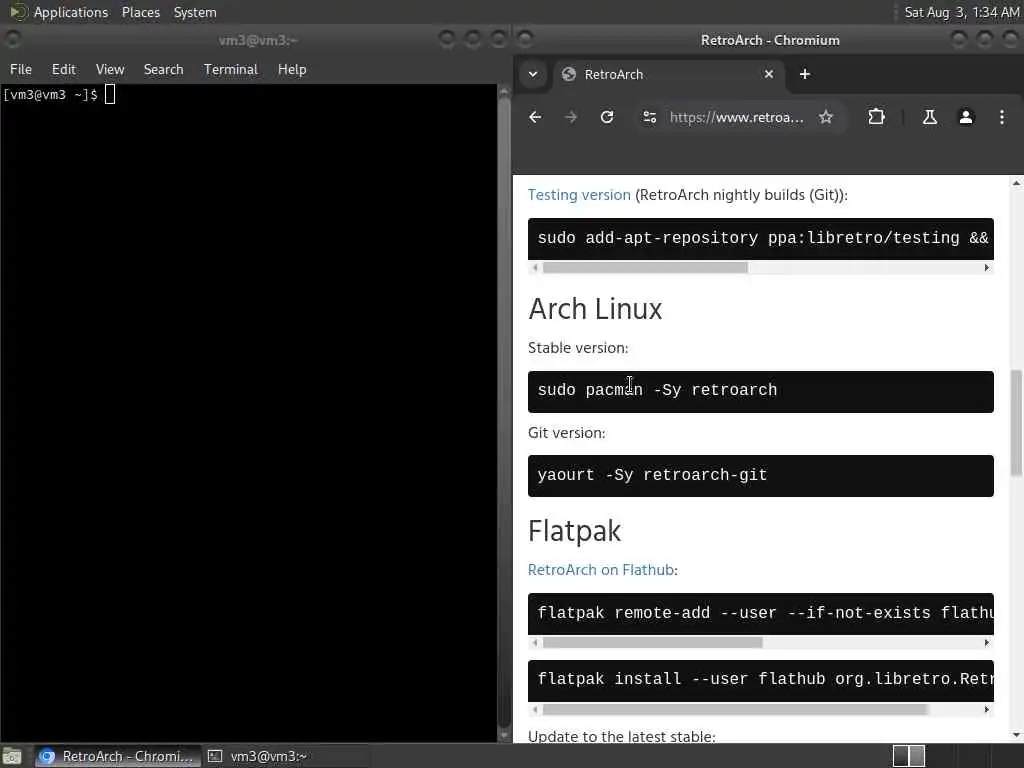1024x768 pixels.
Task: Click the page scroll-down arrow
Action: coord(1016,735)
